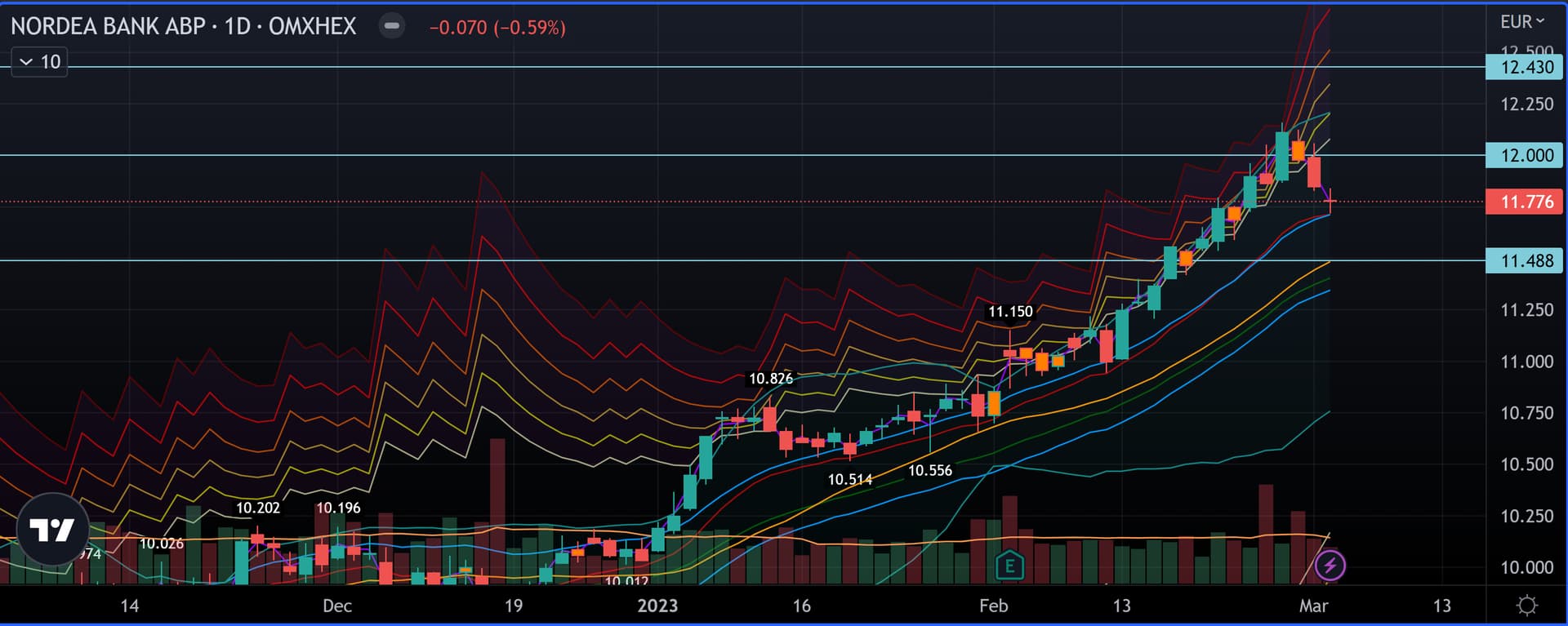Expand the EUR currency dropdown
The image size is (1568, 626).
(1522, 22)
